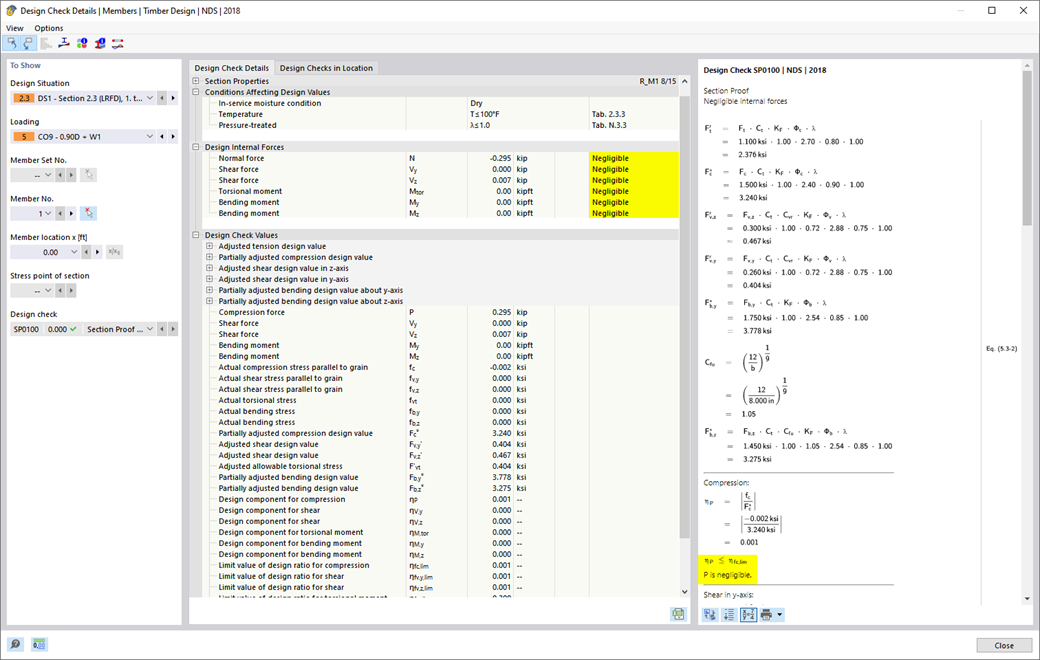Viewport: 1040px width, 660px height.
Task: Open the Design check Section Proof dropdown
Action: tap(150, 329)
